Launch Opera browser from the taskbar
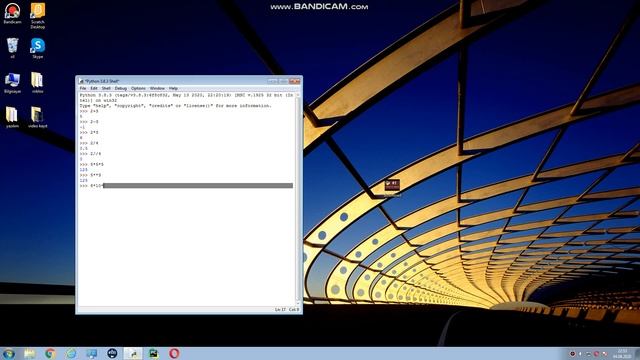This screenshot has width=640, height=360. click(174, 353)
